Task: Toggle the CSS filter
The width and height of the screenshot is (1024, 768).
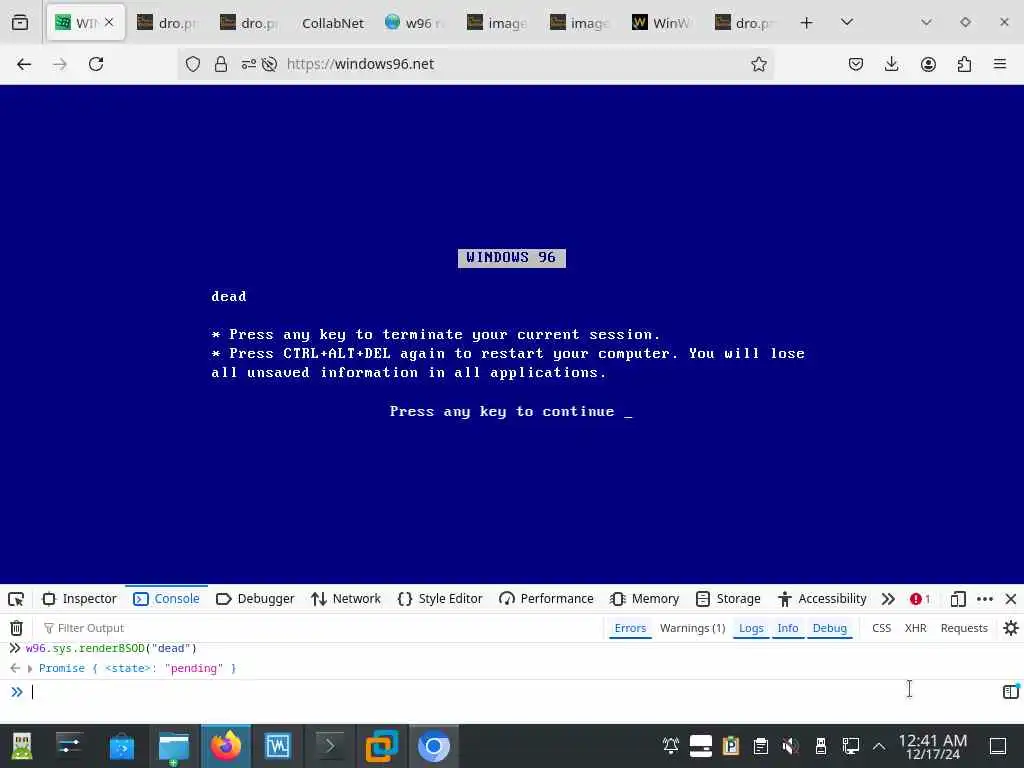Action: [x=882, y=628]
